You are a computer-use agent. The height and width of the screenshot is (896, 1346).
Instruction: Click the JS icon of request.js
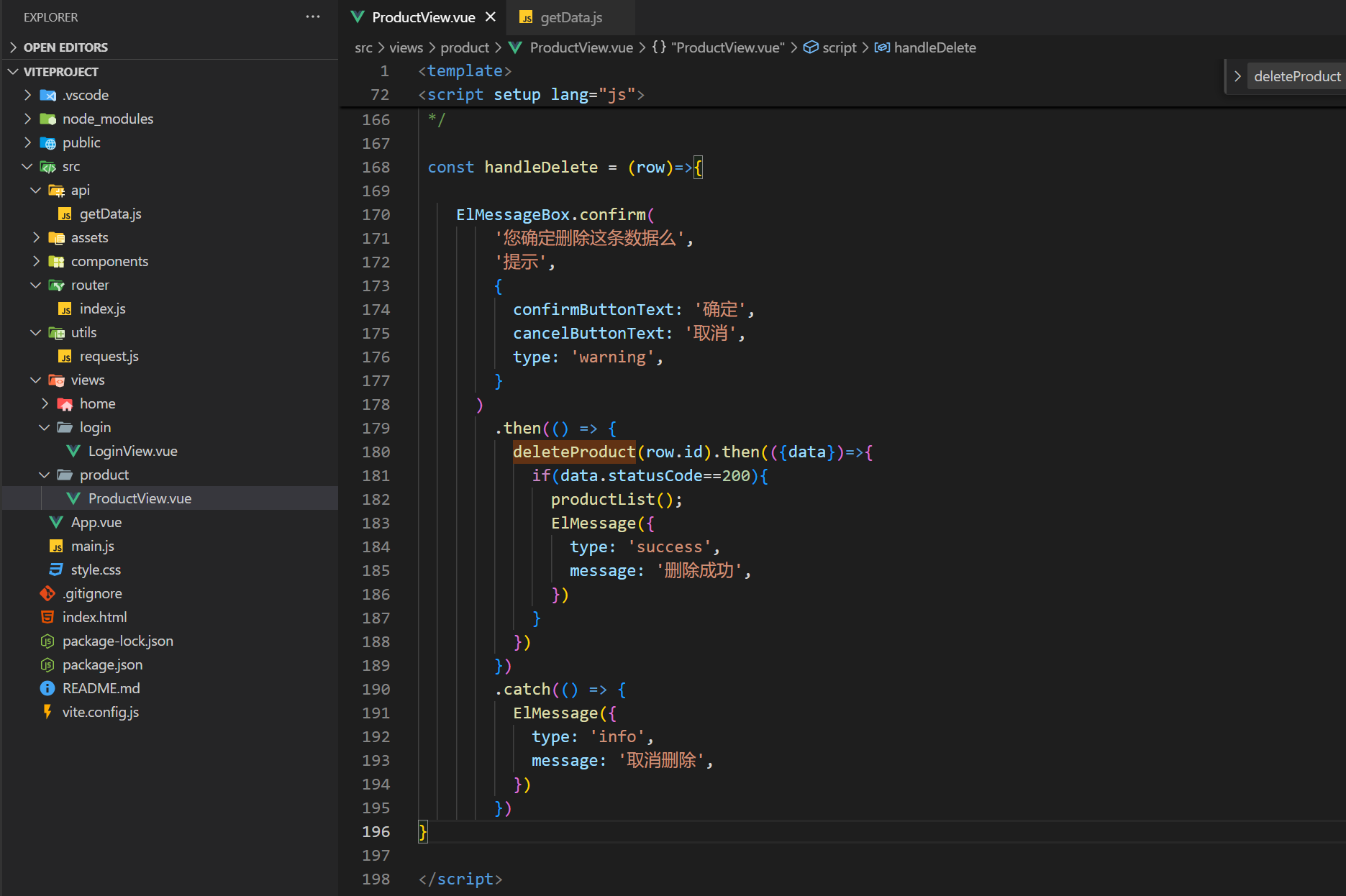[65, 356]
